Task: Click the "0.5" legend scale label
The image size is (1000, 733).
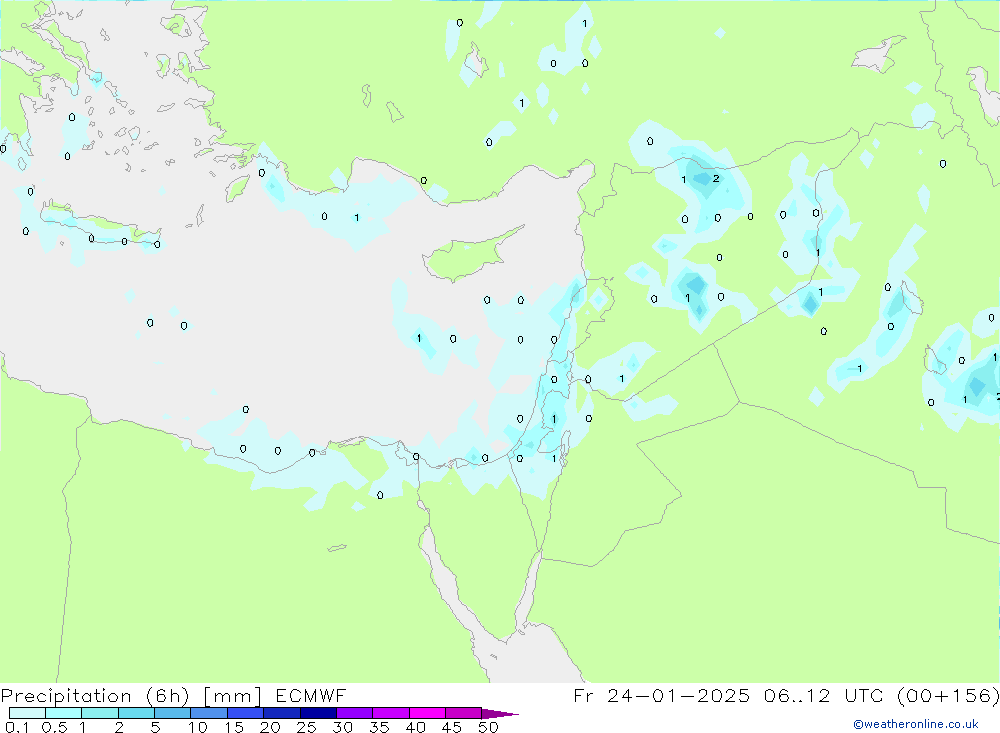Action: tap(54, 727)
